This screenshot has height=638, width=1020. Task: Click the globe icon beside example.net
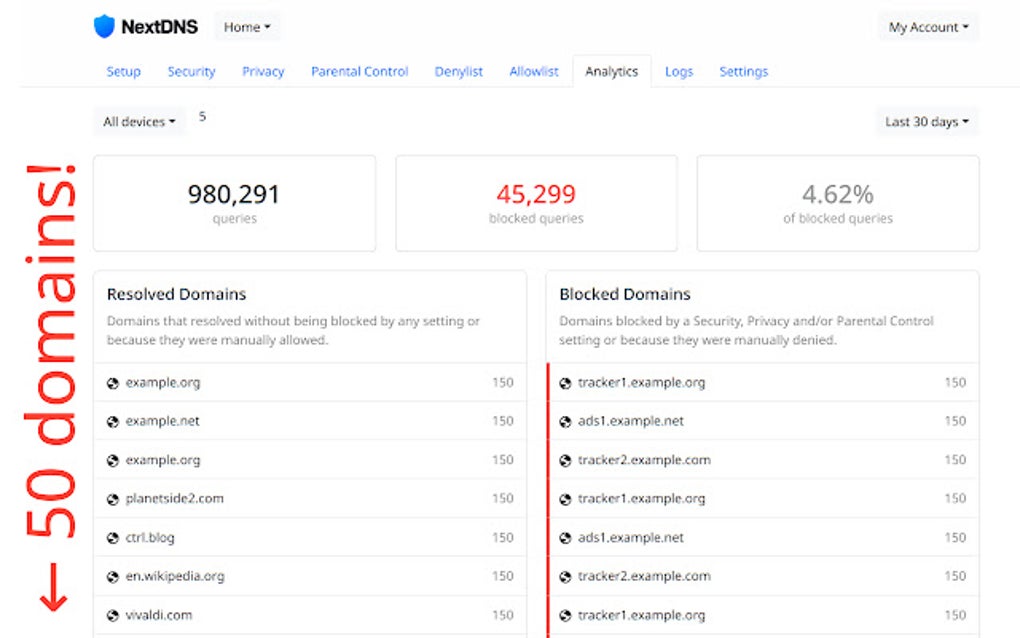point(114,421)
